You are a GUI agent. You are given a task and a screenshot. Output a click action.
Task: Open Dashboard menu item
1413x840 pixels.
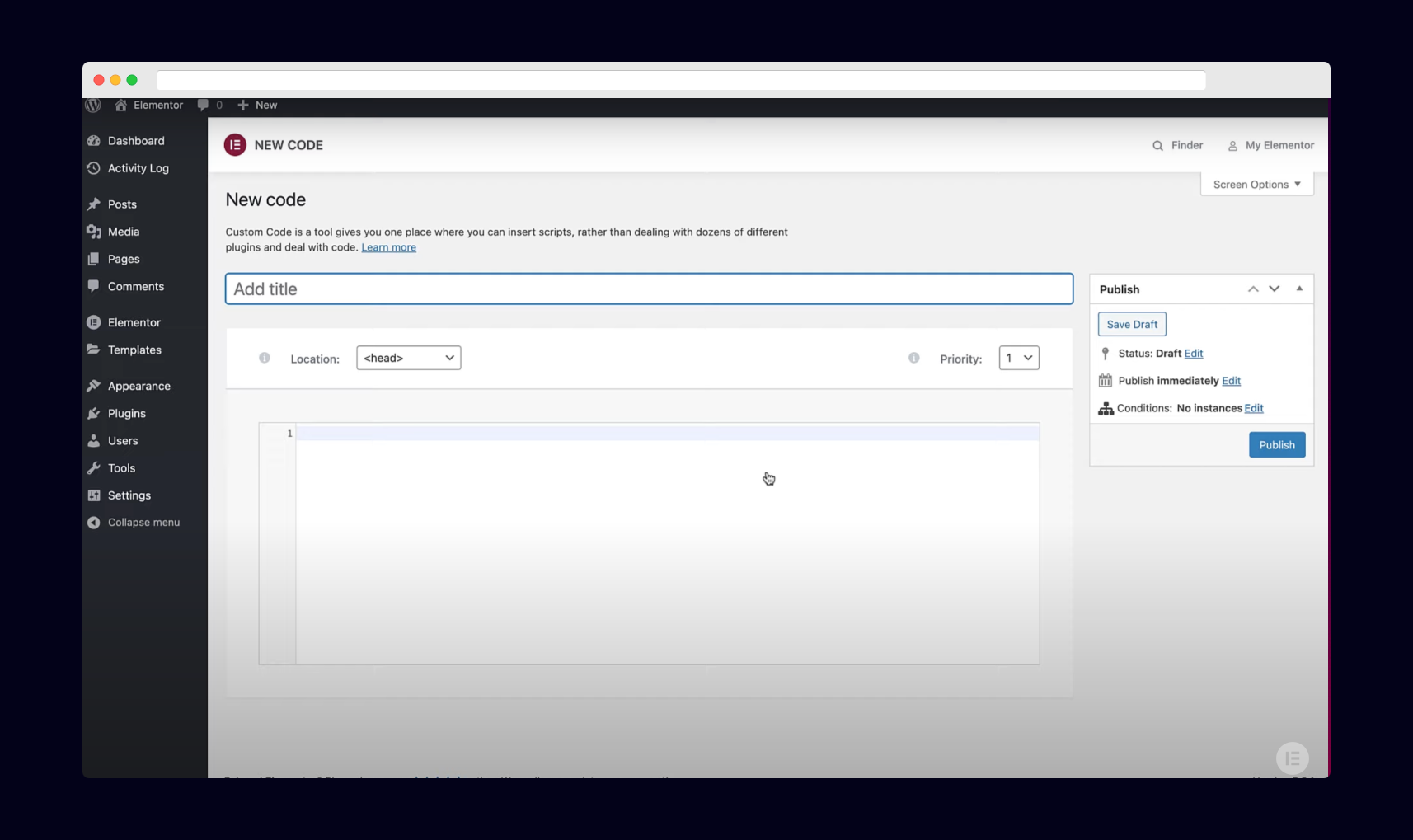[x=136, y=141]
